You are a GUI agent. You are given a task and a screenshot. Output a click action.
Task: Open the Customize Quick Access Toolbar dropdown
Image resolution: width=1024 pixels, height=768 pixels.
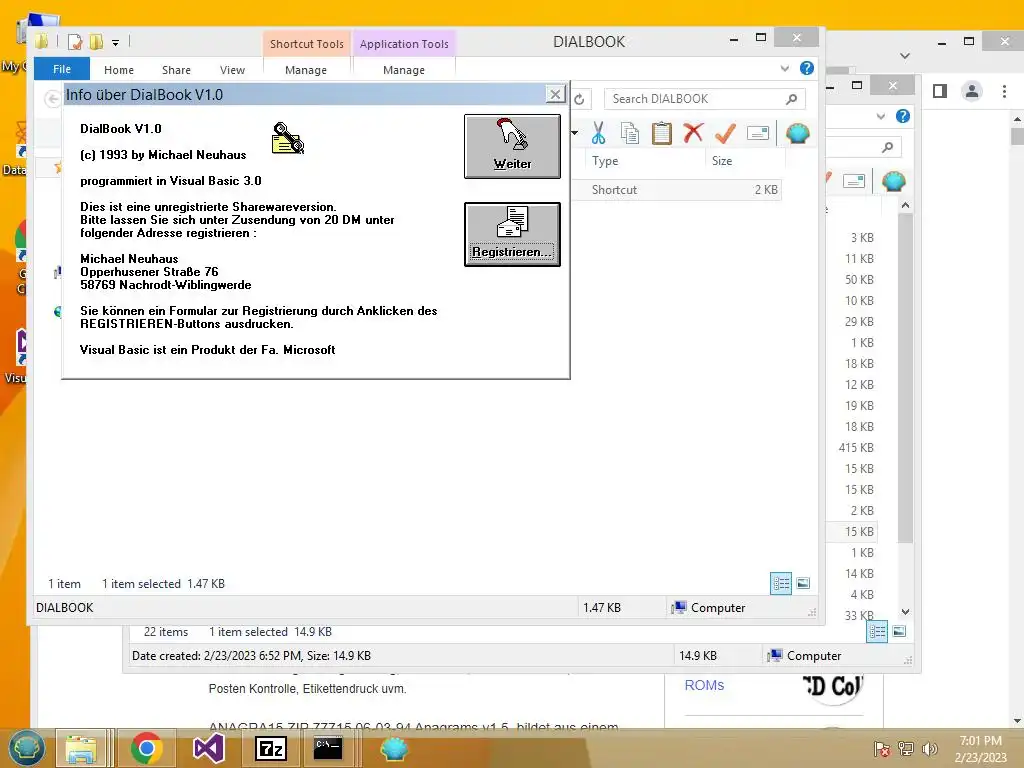pyautogui.click(x=115, y=43)
